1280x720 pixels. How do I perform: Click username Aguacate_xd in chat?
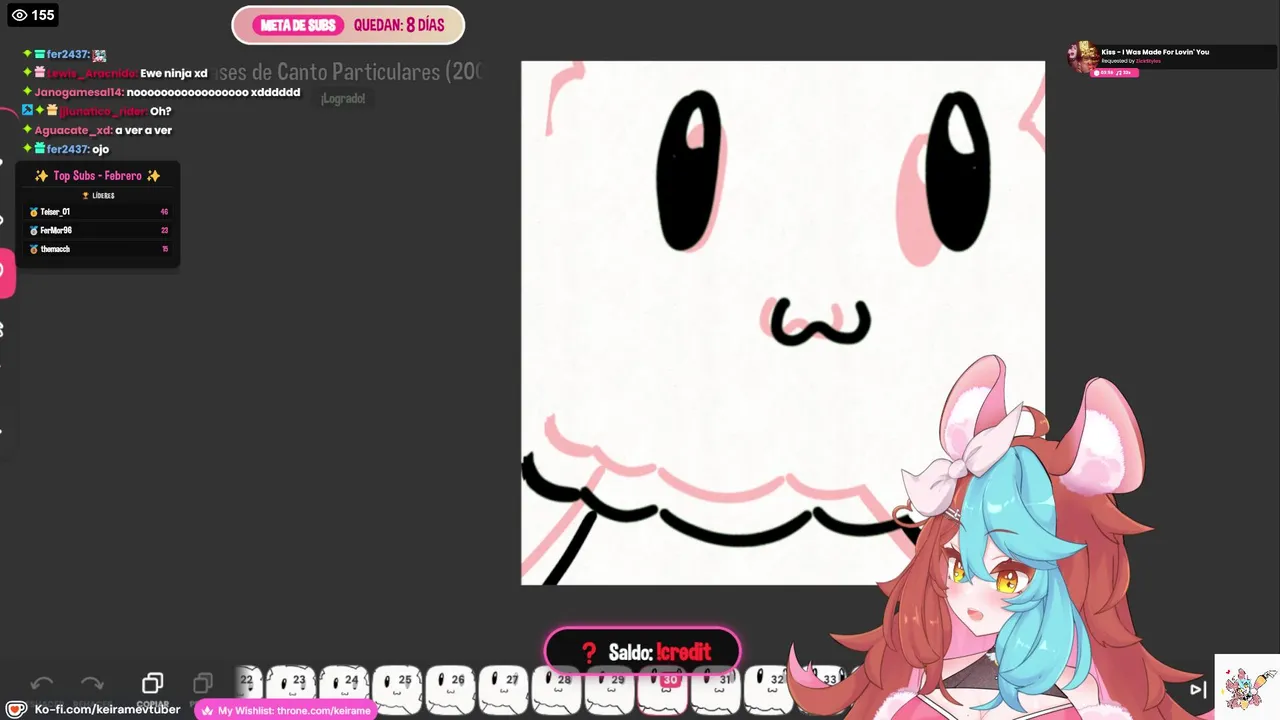[73, 130]
